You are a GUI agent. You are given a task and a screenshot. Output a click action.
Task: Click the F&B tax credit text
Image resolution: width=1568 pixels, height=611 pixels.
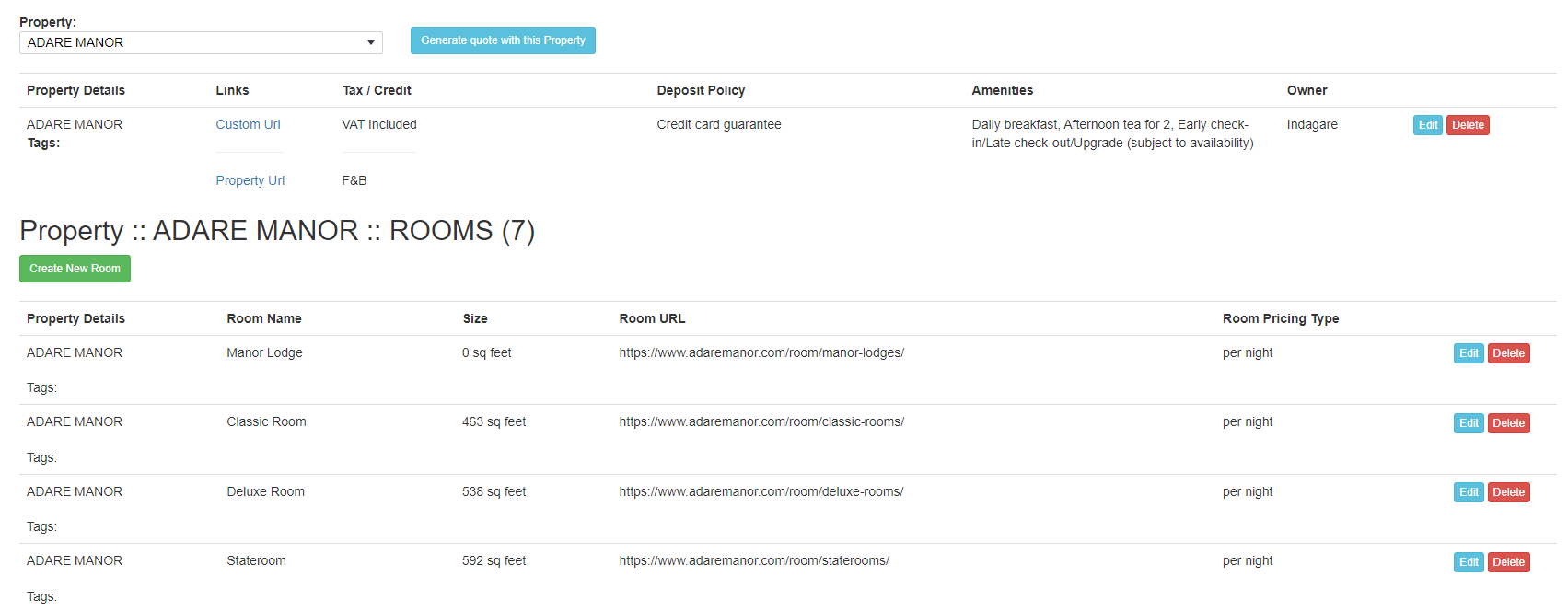tap(354, 180)
